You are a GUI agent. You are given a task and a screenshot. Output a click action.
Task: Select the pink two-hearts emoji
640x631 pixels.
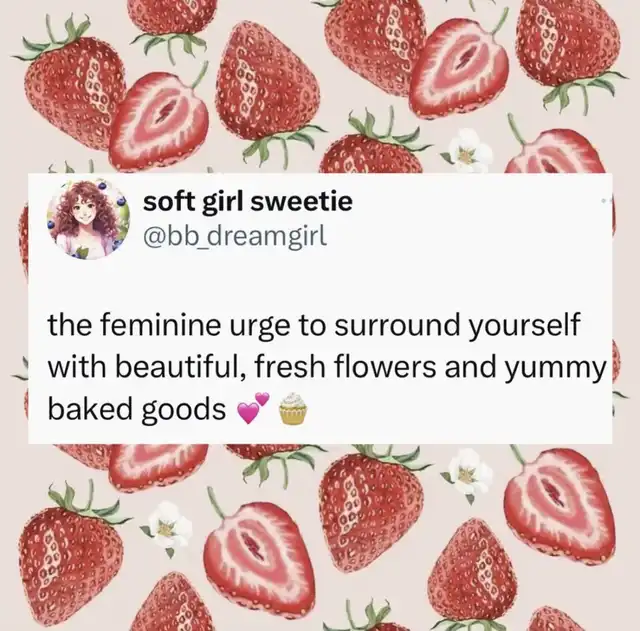click(x=253, y=408)
